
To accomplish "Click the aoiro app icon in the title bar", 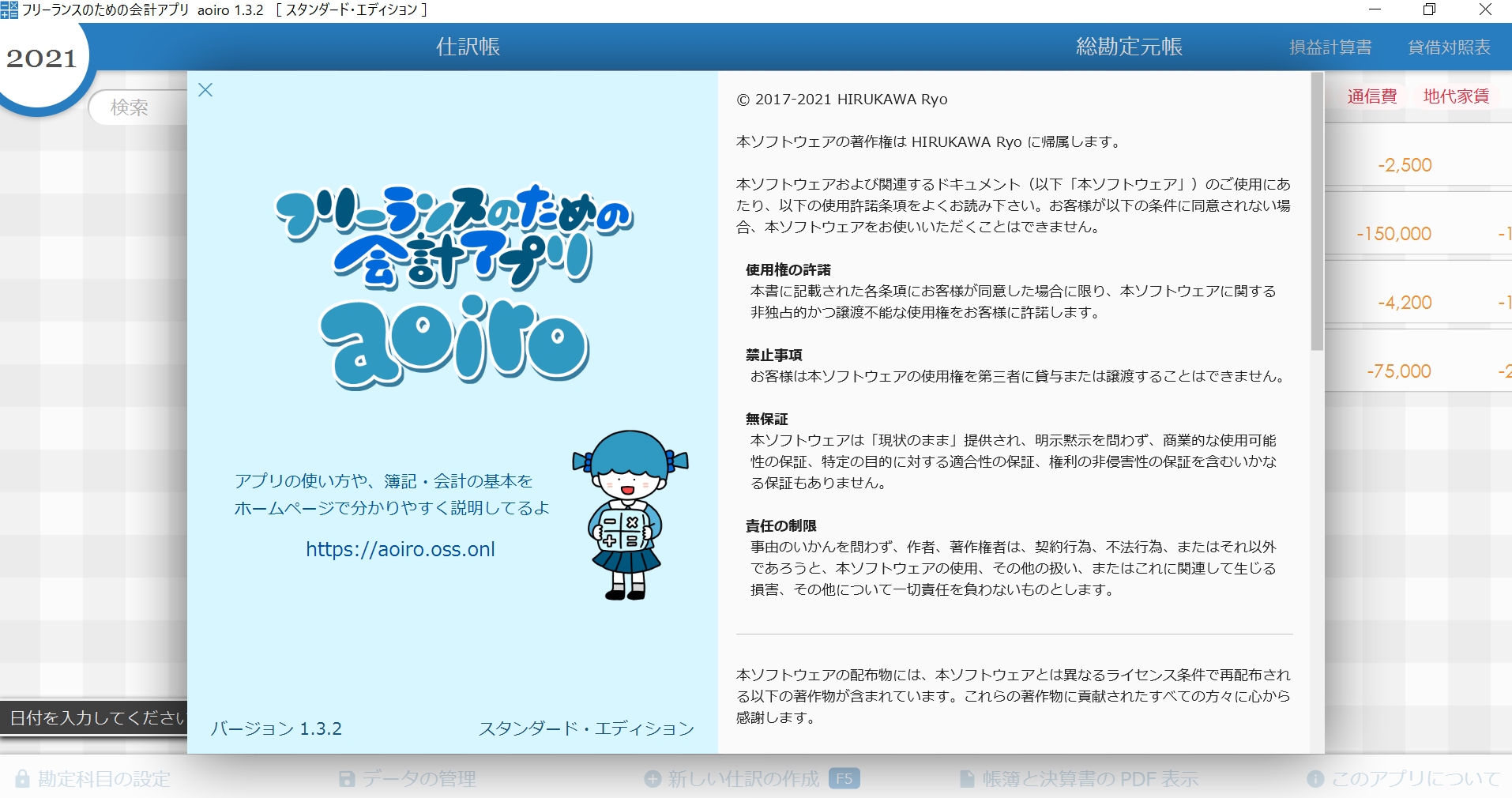I will (10, 10).
